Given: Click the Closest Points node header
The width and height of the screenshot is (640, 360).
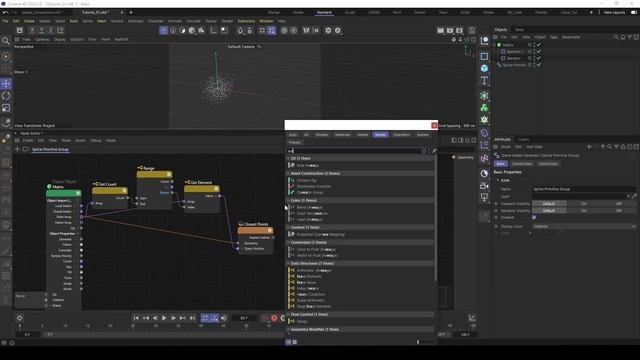Looking at the screenshot, I should (x=256, y=230).
